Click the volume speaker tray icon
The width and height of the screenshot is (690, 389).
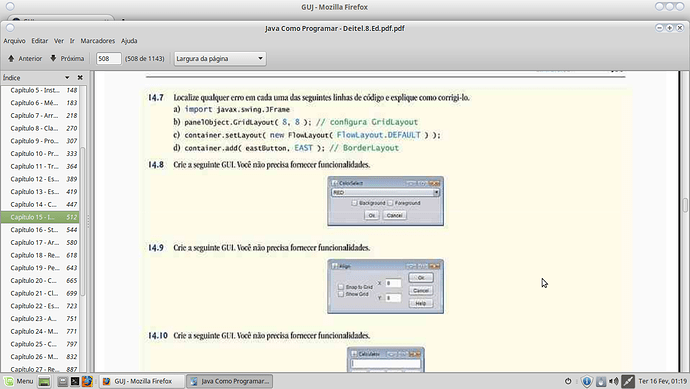click(614, 381)
